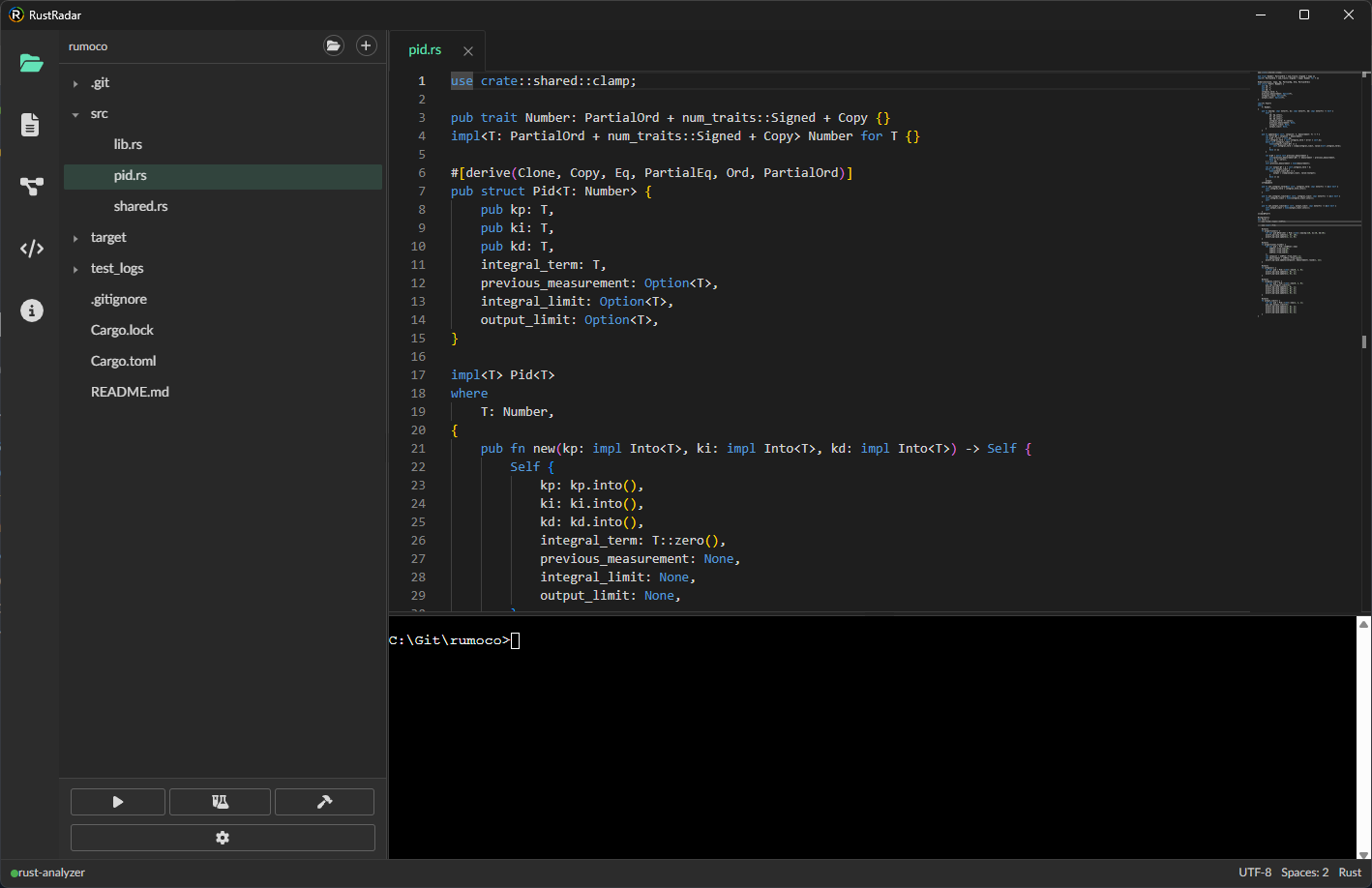1372x888 pixels.
Task: Open the dependency graph sidebar icon
Action: [31, 187]
